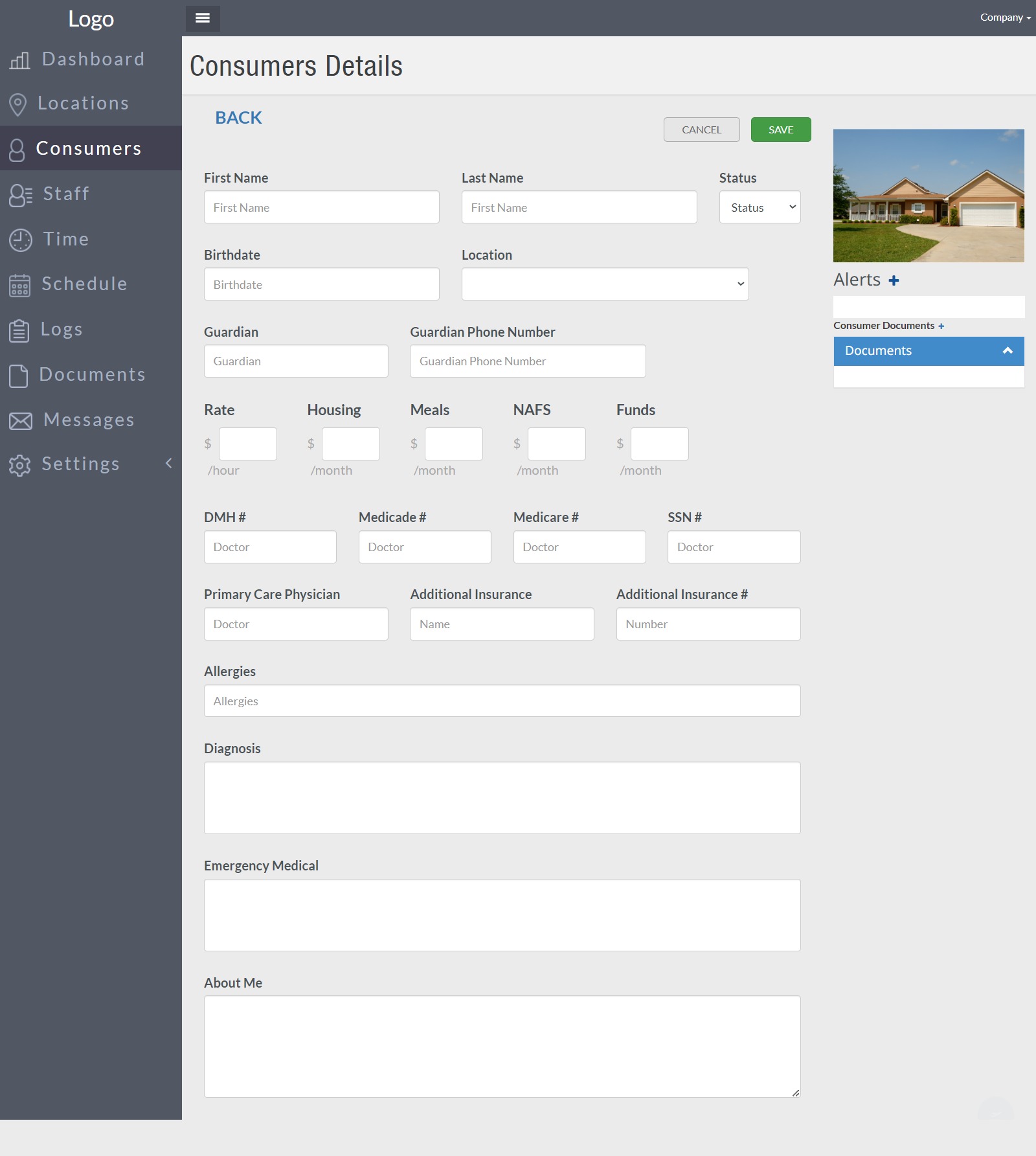Go to Dashboard in sidebar
Viewport: 1036px width, 1156px height.
coord(93,59)
